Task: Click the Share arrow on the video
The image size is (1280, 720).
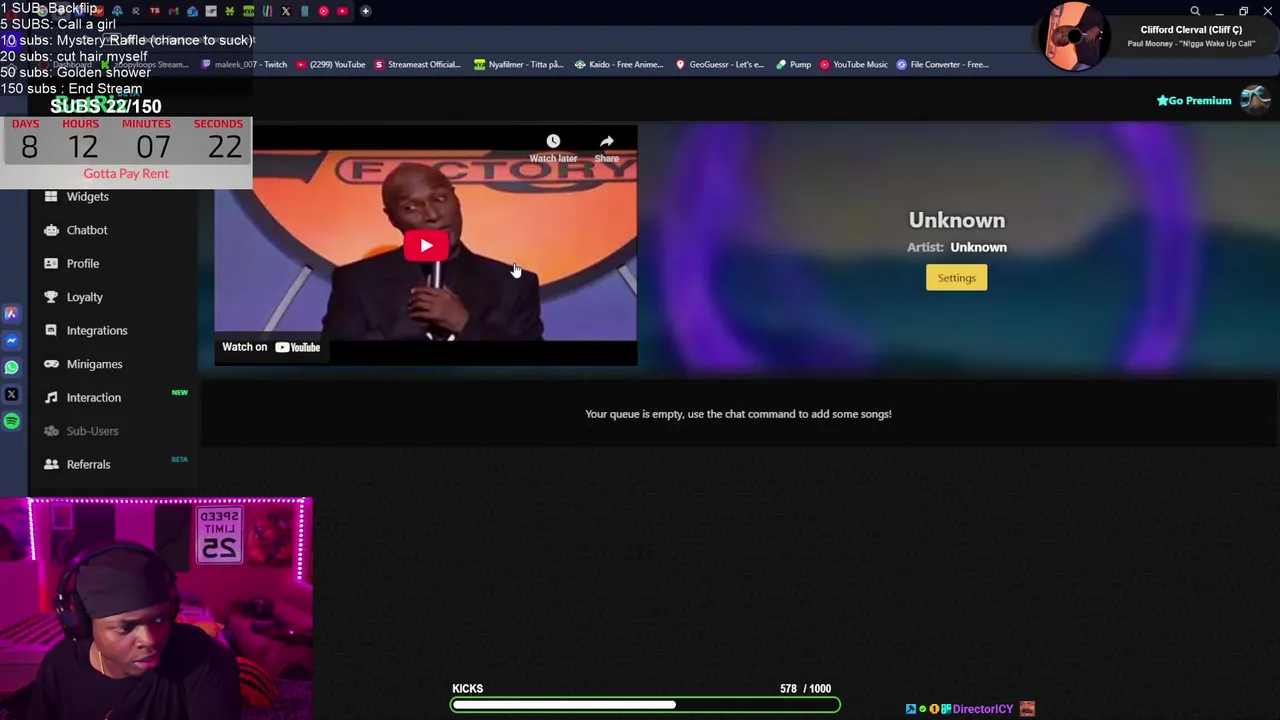Action: 607,141
